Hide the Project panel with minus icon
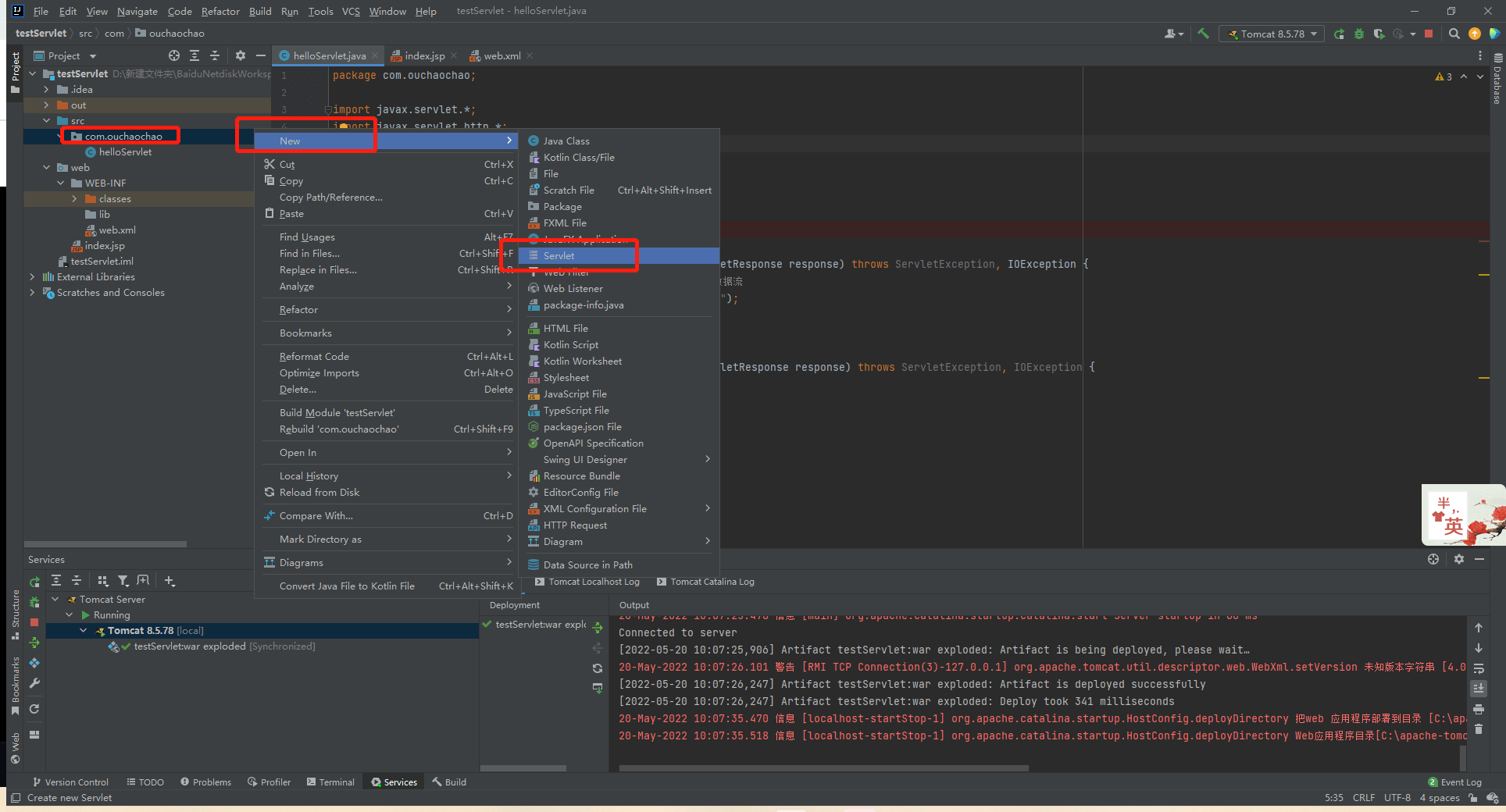This screenshot has width=1506, height=812. point(261,55)
